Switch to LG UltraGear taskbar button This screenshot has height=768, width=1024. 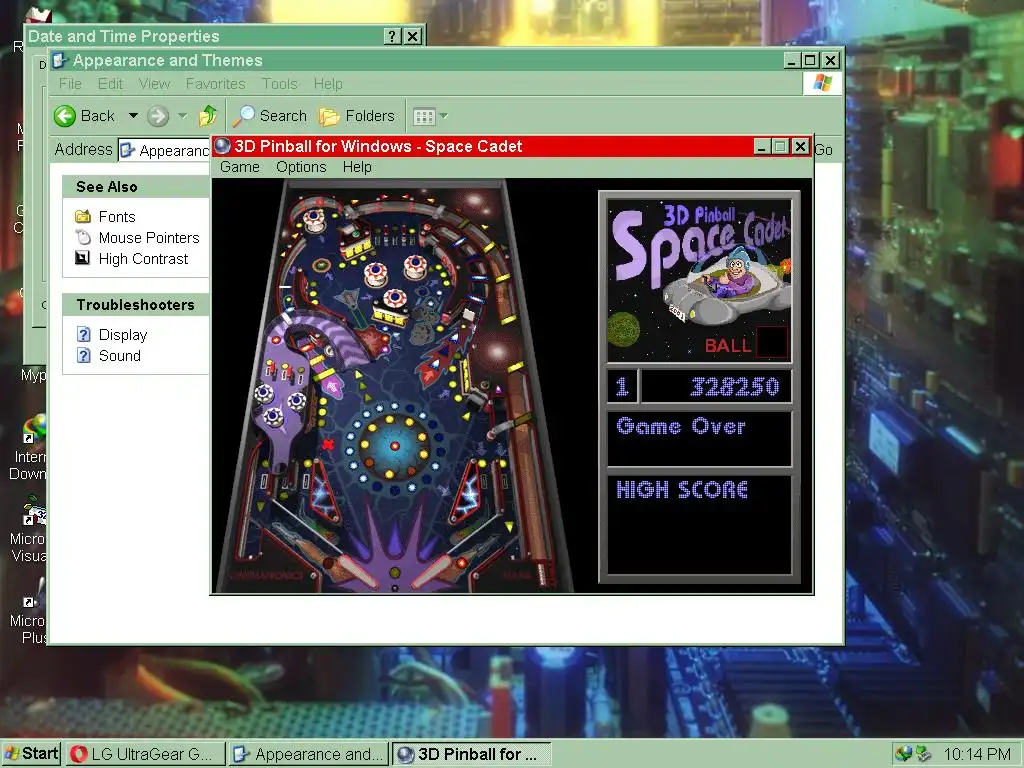tap(145, 754)
